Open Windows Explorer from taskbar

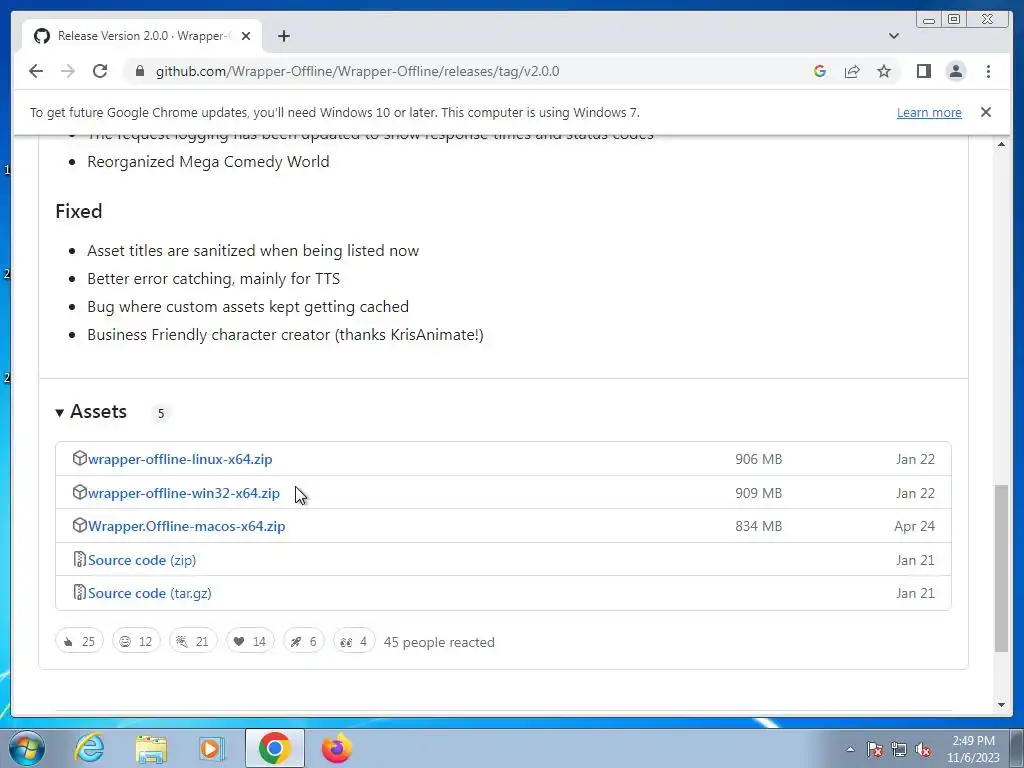click(151, 748)
